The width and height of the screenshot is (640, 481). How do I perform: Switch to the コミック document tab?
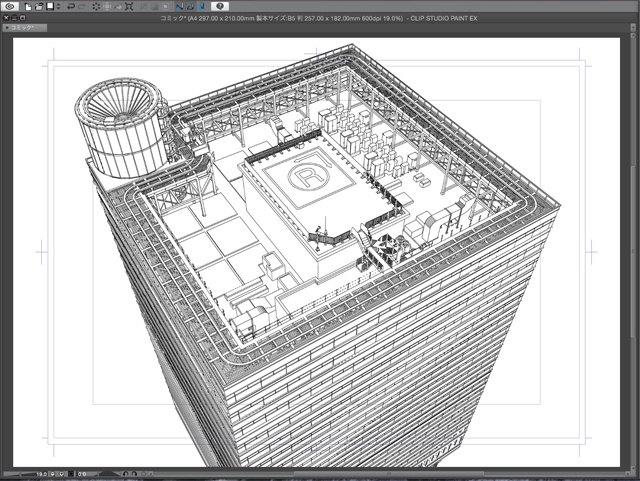click(24, 28)
